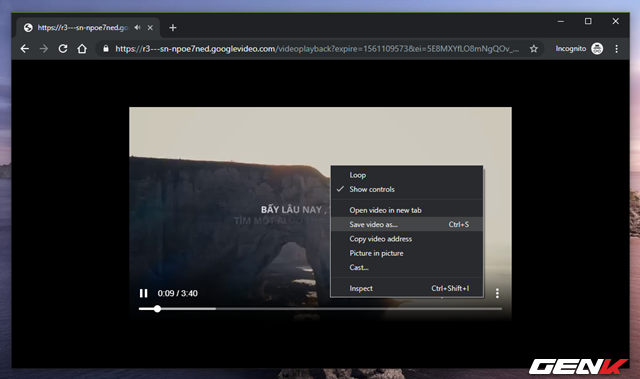
Task: Choose Loop in the context menu
Action: (x=407, y=175)
